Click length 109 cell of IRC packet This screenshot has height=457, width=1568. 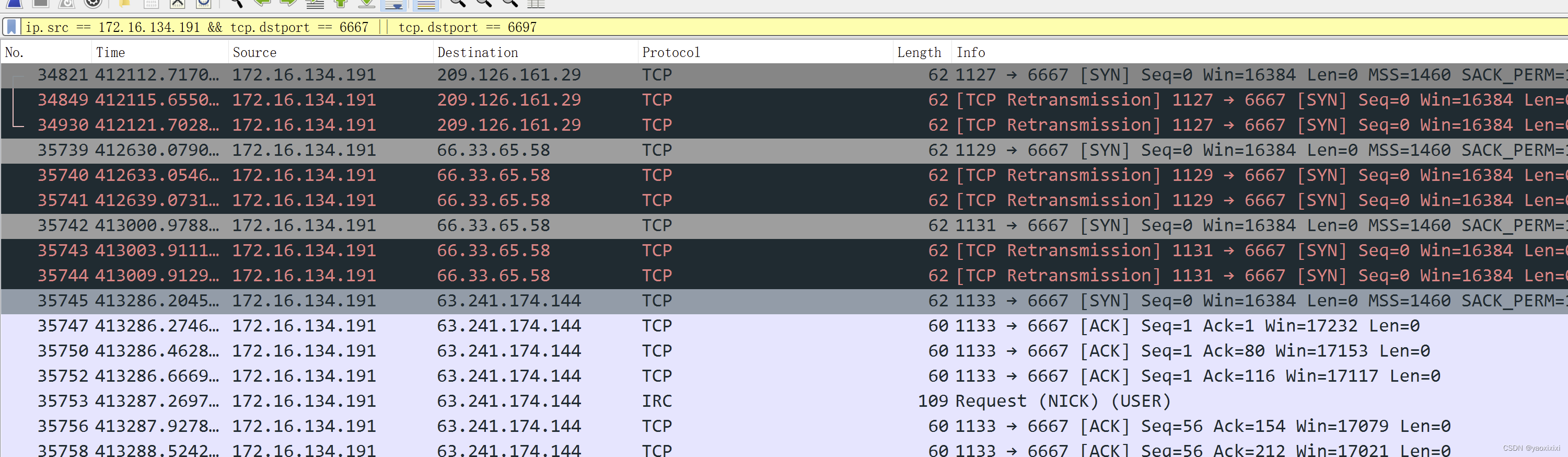(933, 401)
